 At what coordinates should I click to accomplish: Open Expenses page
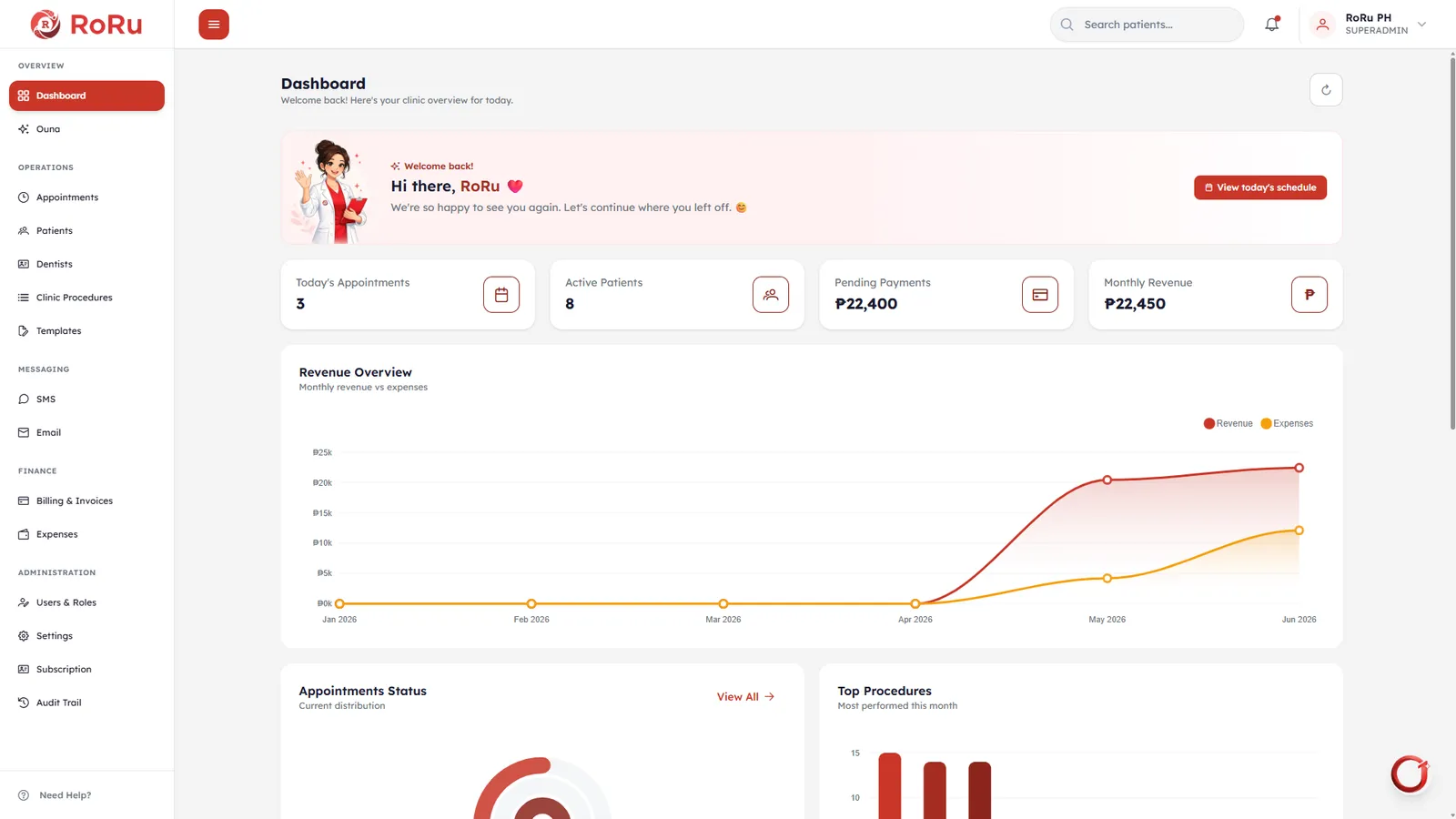point(86,534)
